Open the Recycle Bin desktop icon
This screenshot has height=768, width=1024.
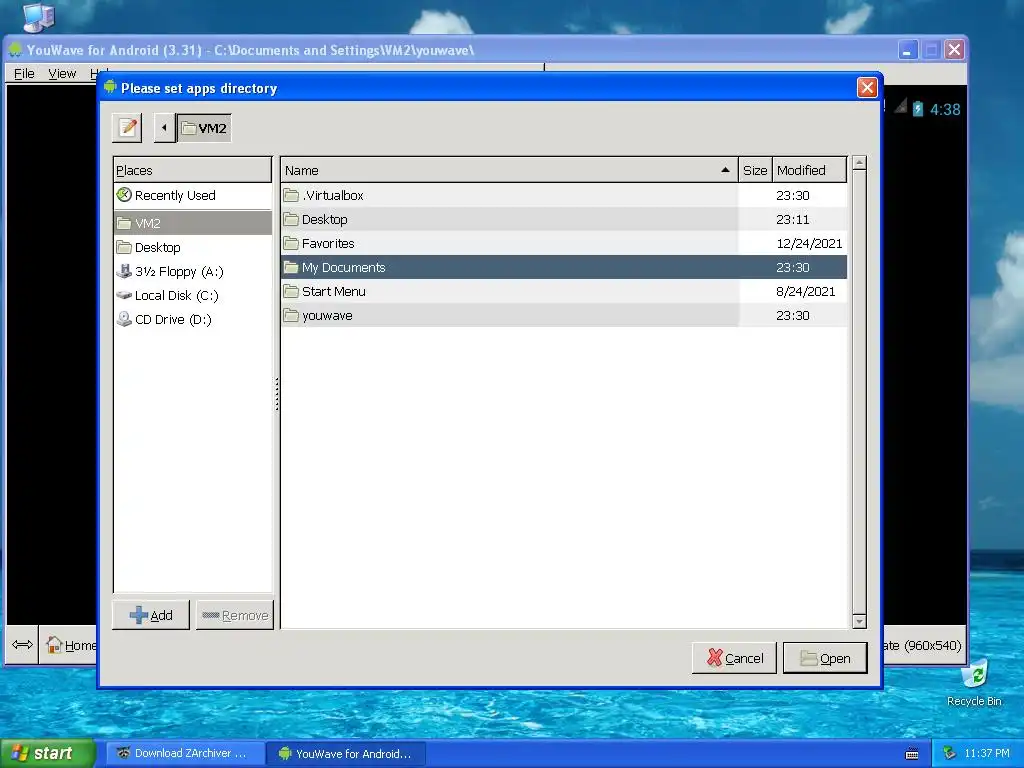pyautogui.click(x=974, y=682)
